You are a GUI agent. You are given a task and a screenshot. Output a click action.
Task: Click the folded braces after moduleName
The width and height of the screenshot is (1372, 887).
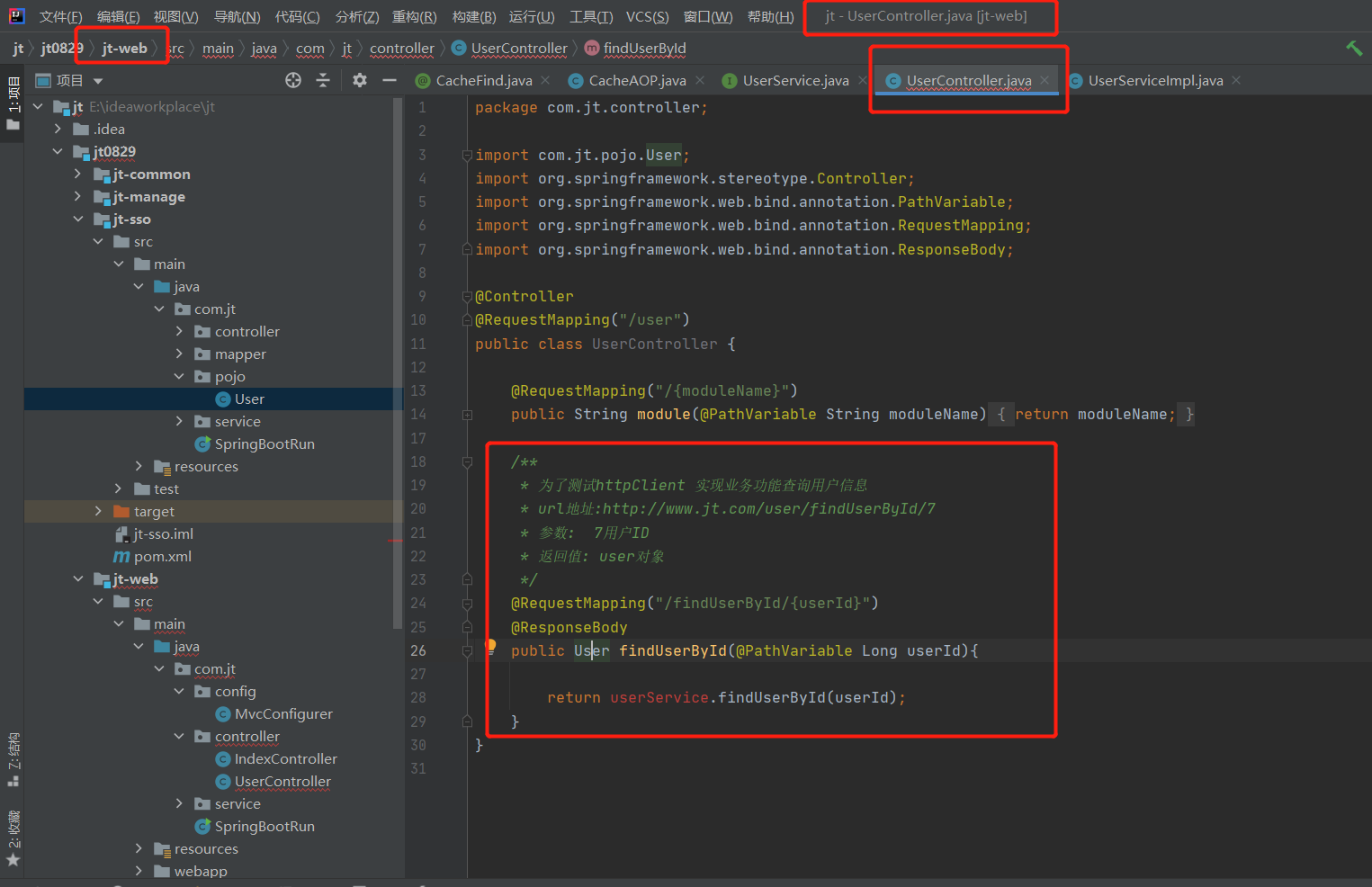coord(1095,415)
